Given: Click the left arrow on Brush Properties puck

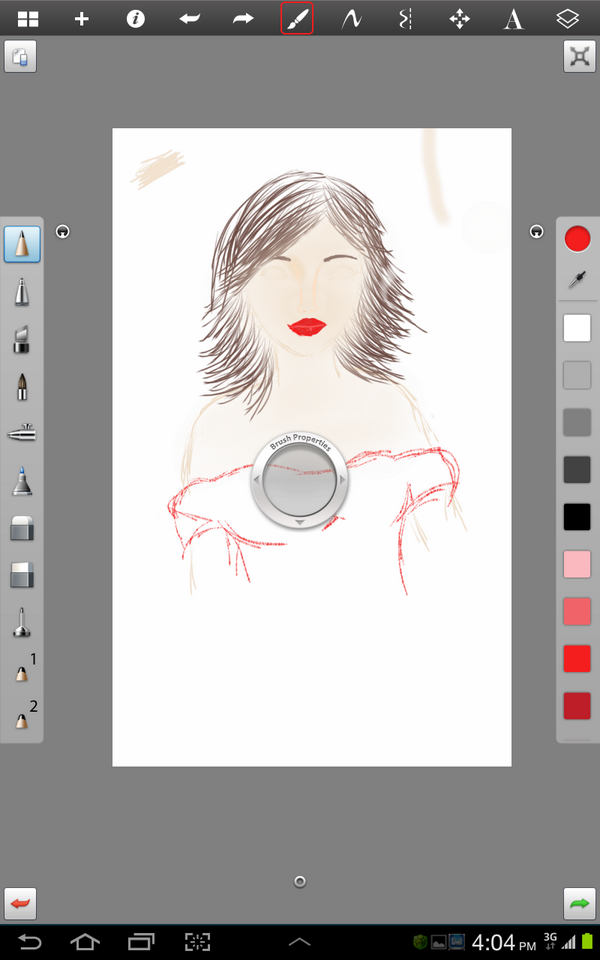Looking at the screenshot, I should (x=257, y=480).
